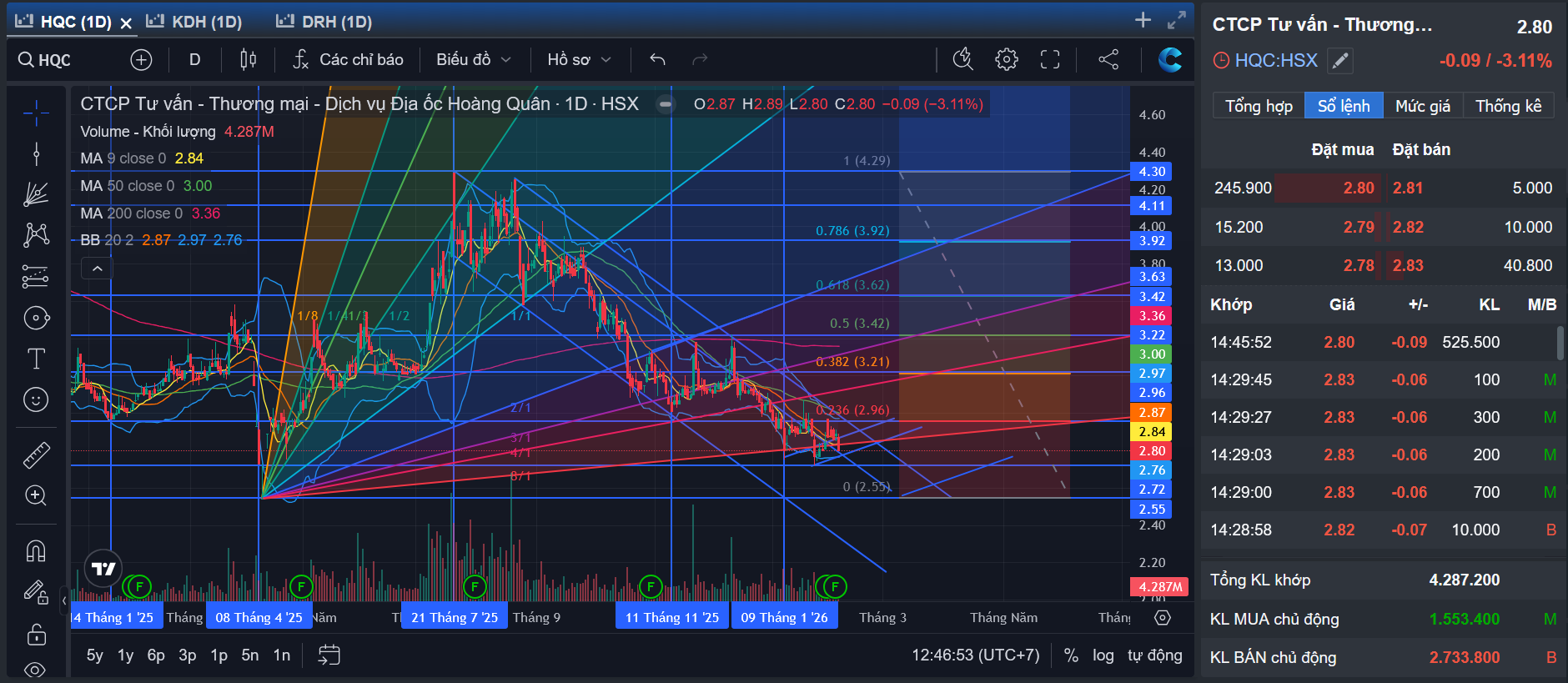Lock all drawing tools

click(x=36, y=634)
